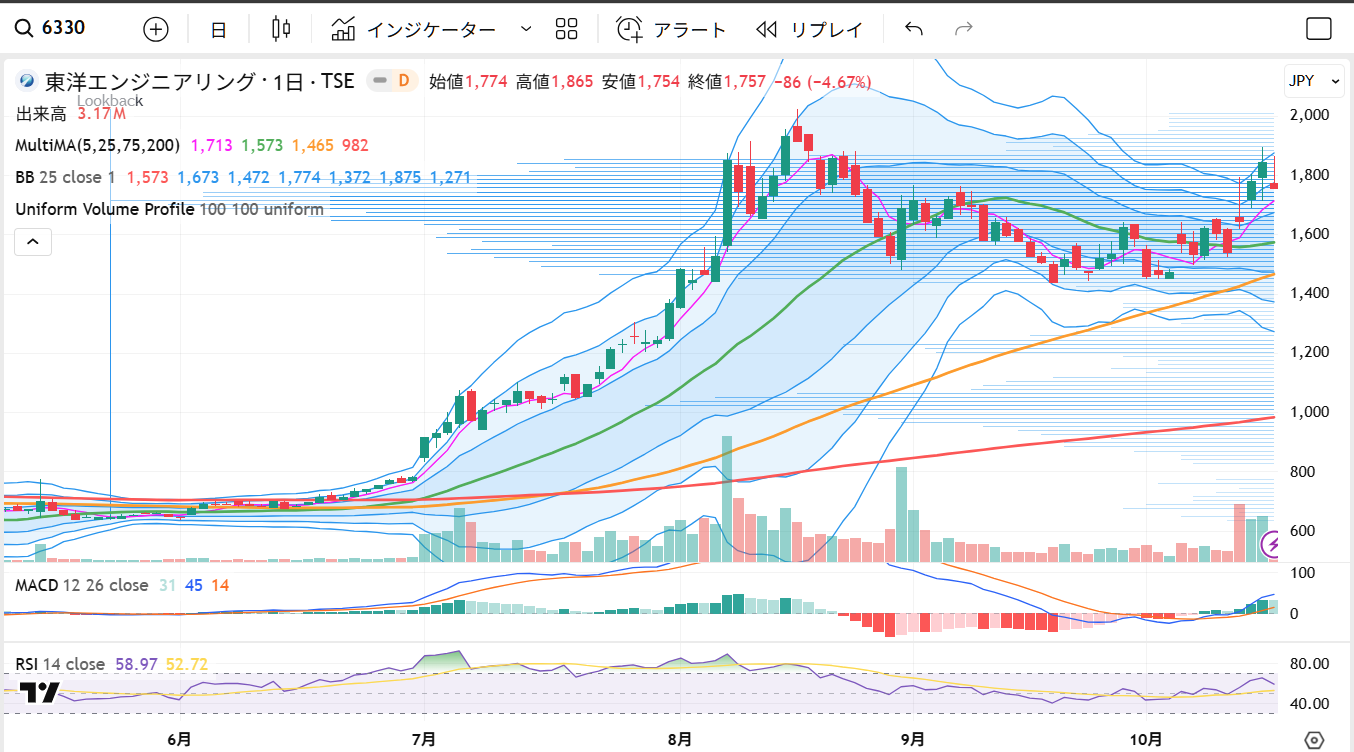Click the TradingView logo icon
Viewport: 1354px width, 752px height.
(40, 692)
